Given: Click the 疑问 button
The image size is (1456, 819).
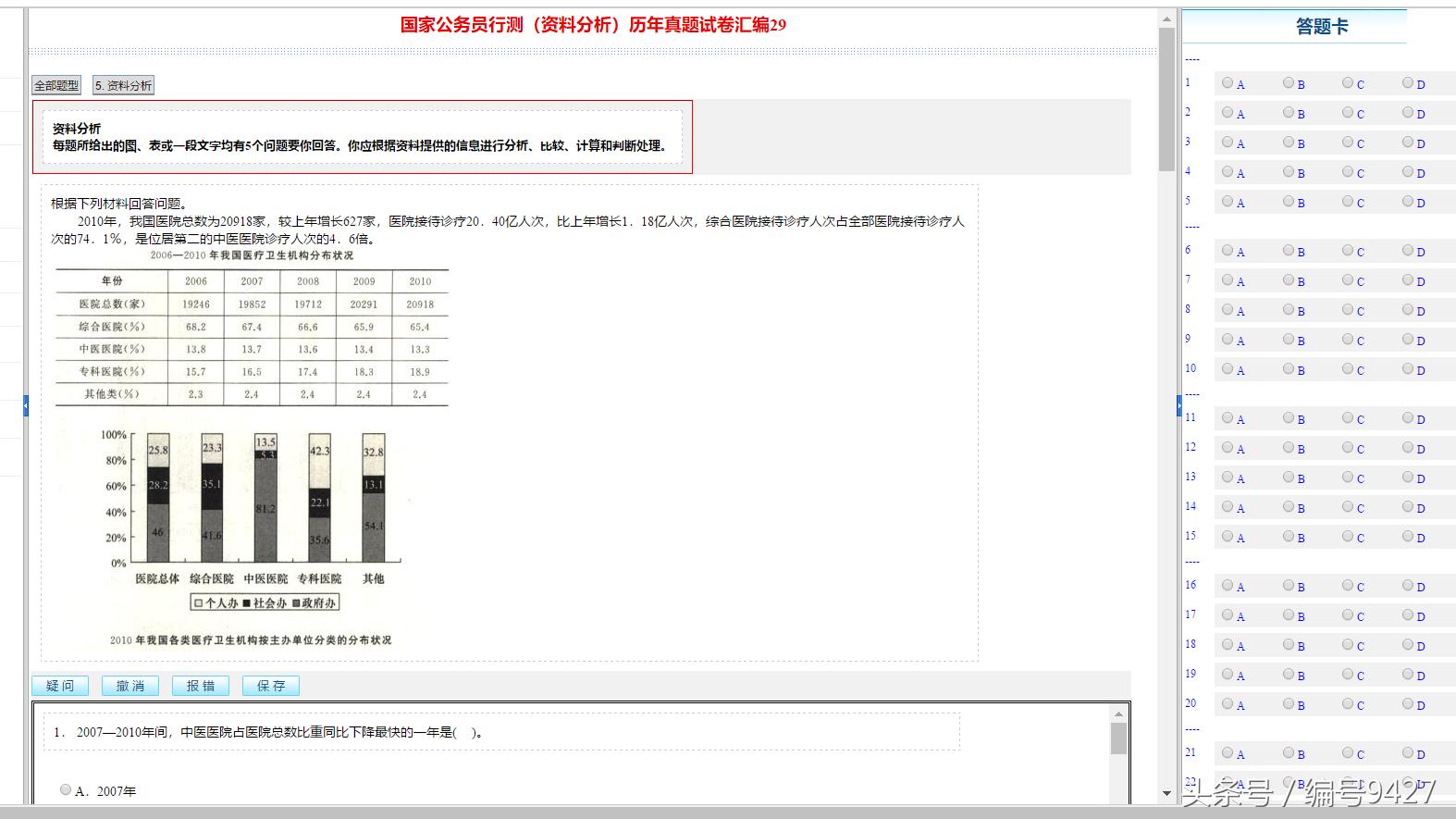Looking at the screenshot, I should [x=60, y=686].
